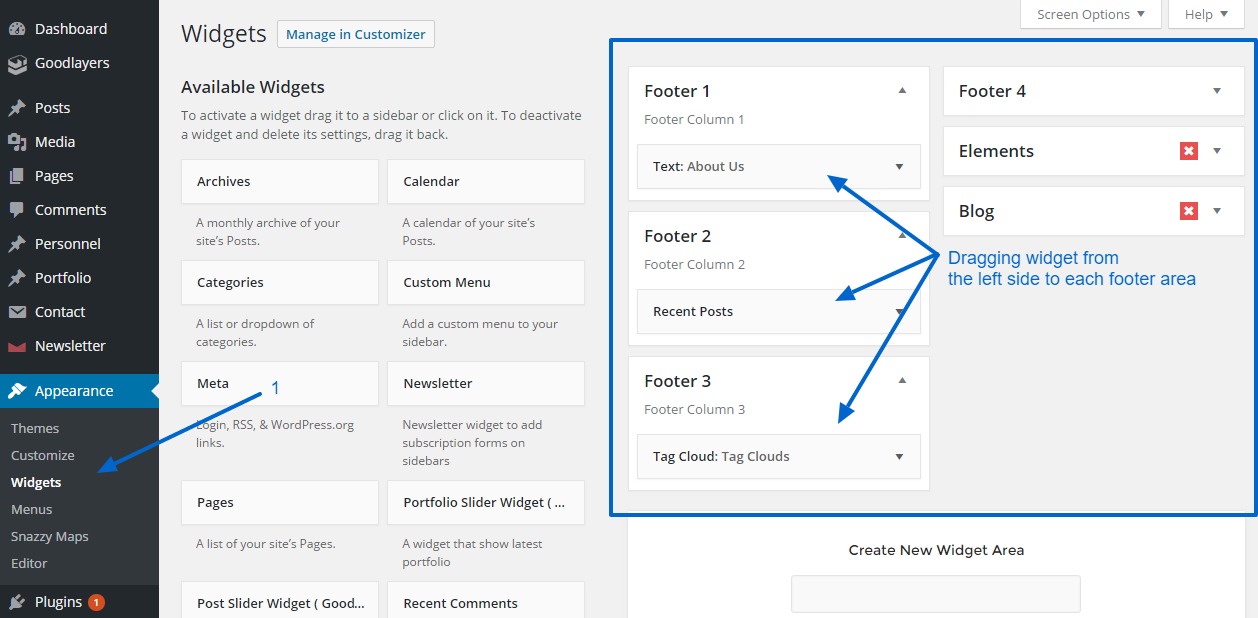Click the Dashboard gauge icon
This screenshot has height=618, width=1258.
click(x=17, y=29)
